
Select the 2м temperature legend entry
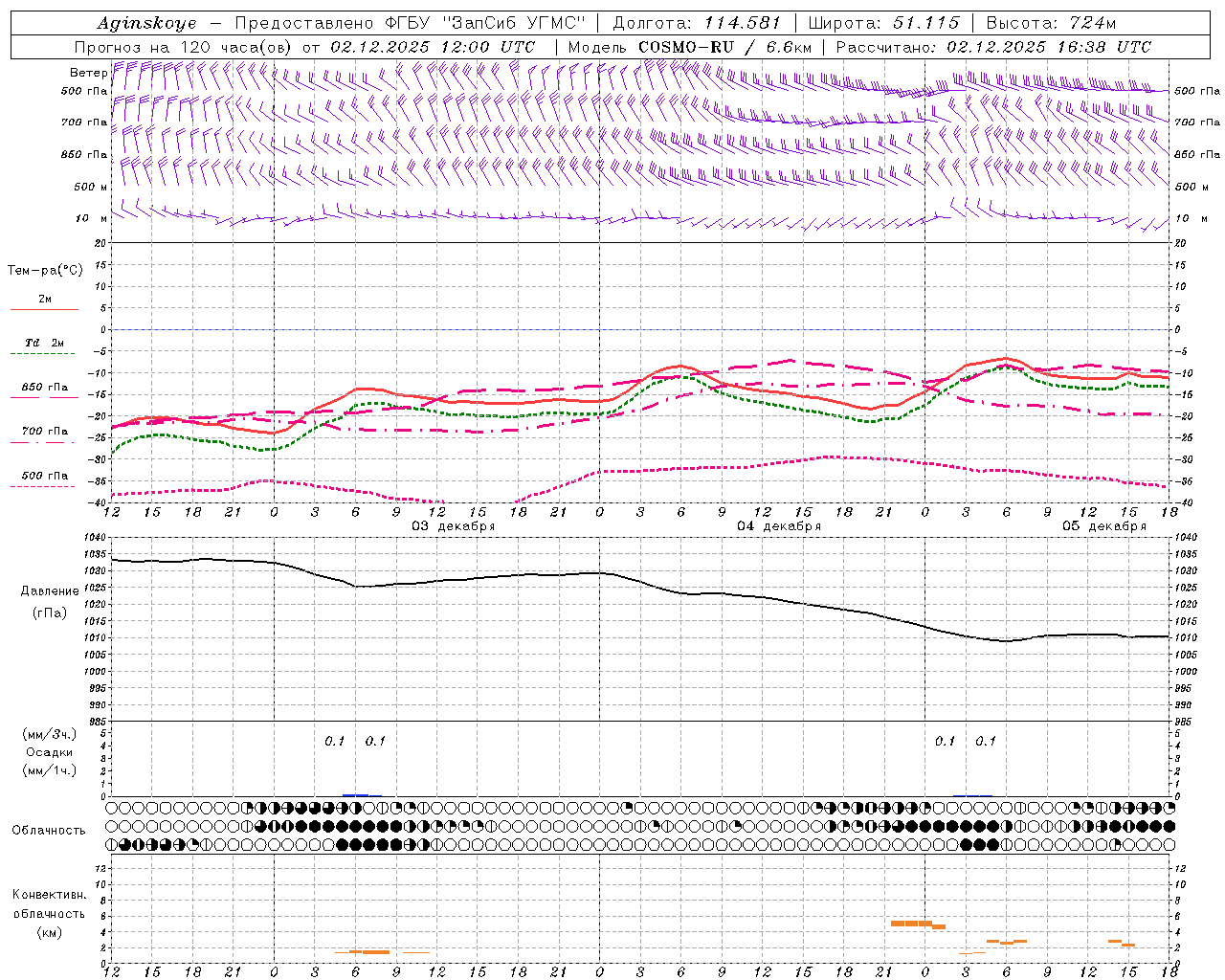point(45,300)
